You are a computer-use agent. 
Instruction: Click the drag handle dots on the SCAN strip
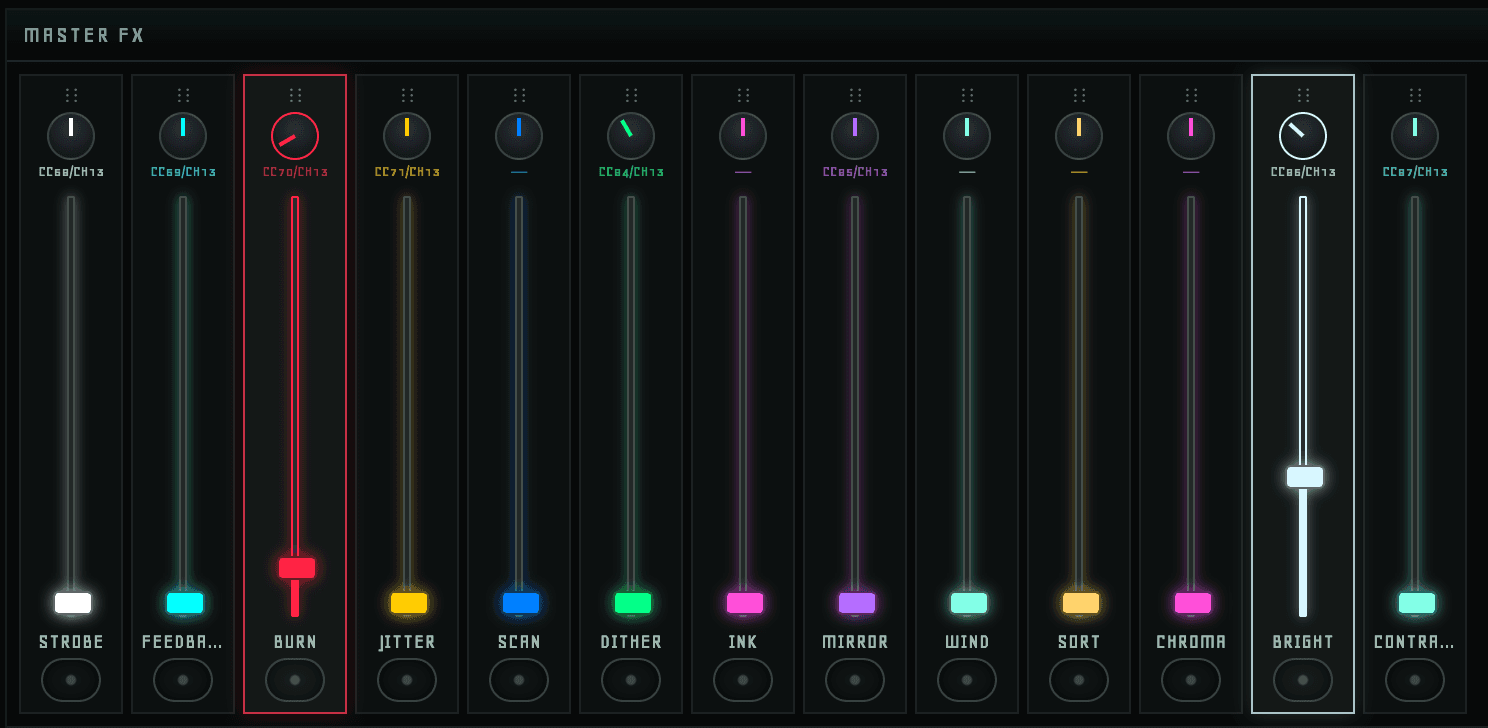pyautogui.click(x=519, y=95)
